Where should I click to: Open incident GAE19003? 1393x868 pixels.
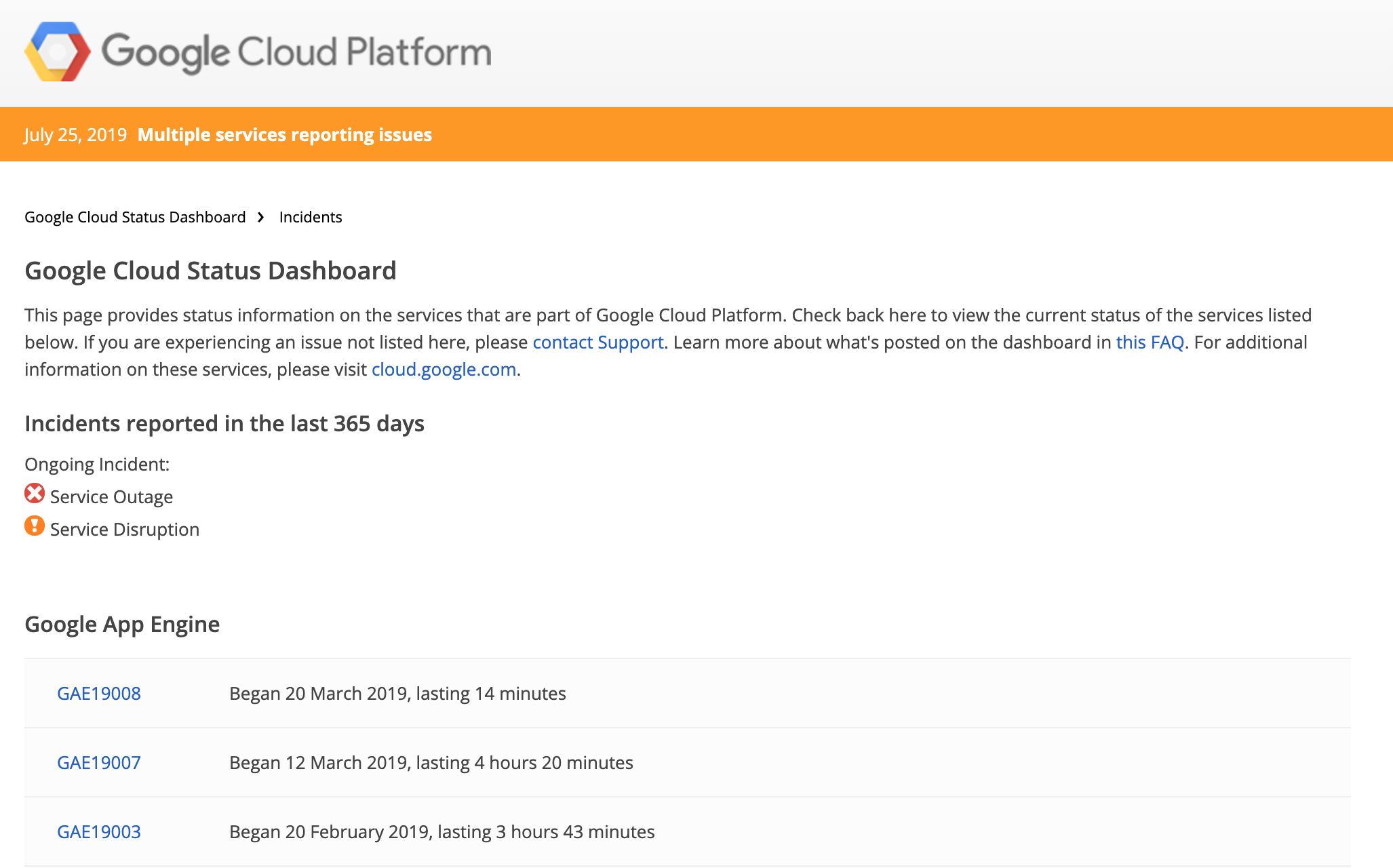(99, 832)
